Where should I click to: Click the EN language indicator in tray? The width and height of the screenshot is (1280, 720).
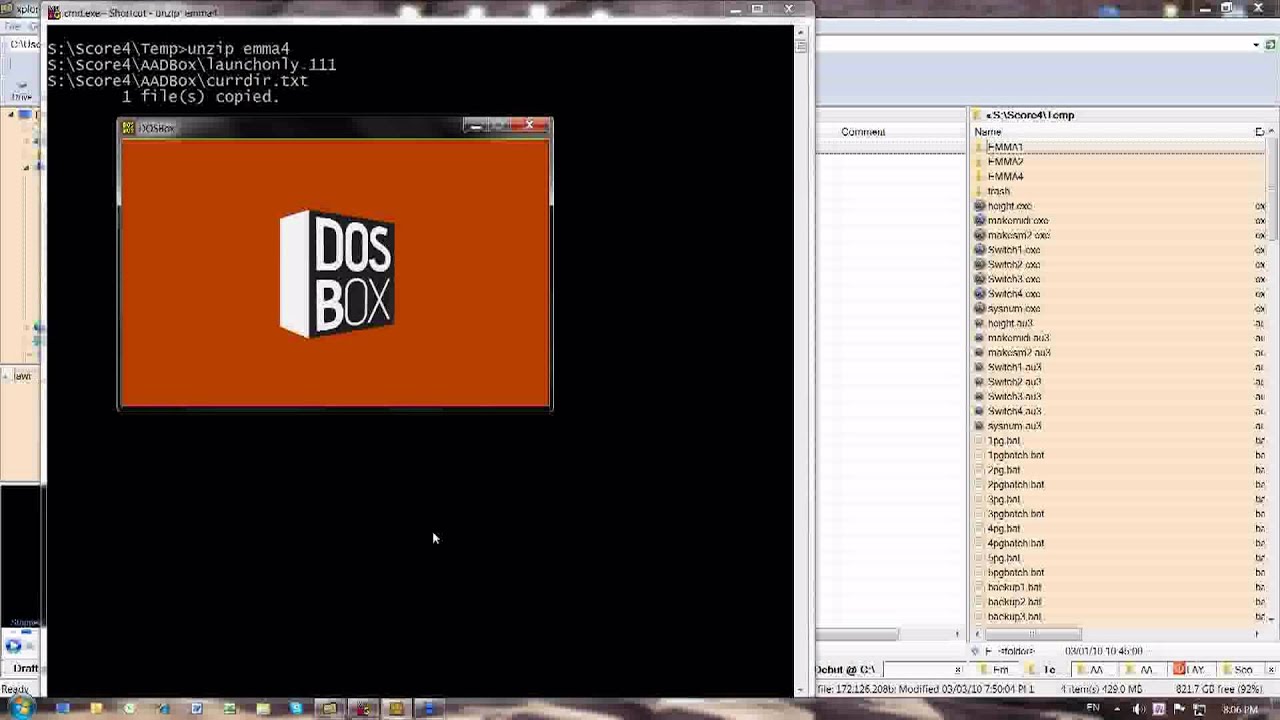point(1093,708)
